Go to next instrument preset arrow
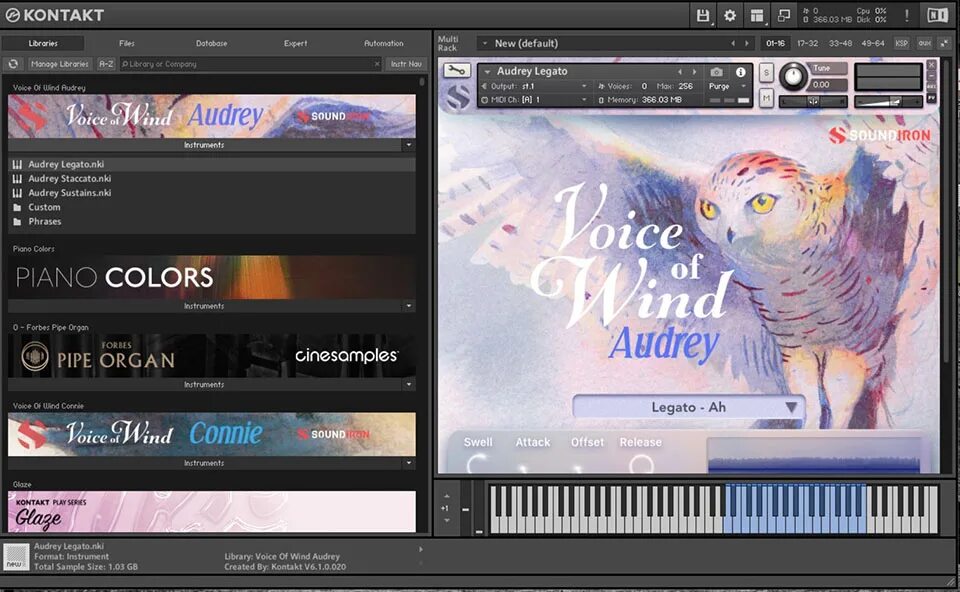960x592 pixels. coord(694,72)
